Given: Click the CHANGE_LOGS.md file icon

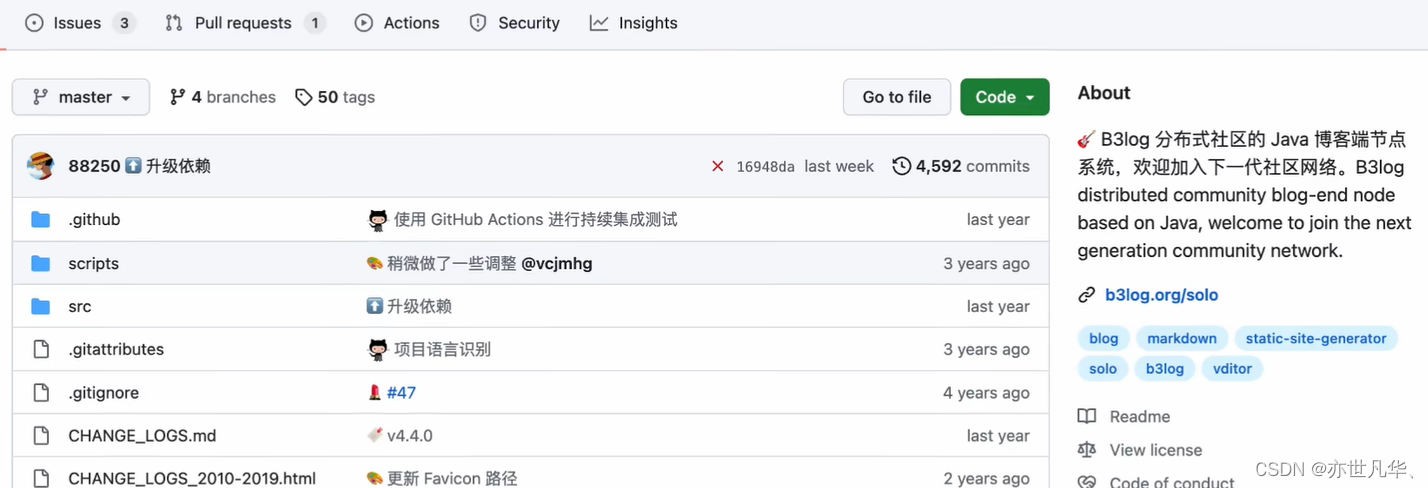Looking at the screenshot, I should click(41, 436).
